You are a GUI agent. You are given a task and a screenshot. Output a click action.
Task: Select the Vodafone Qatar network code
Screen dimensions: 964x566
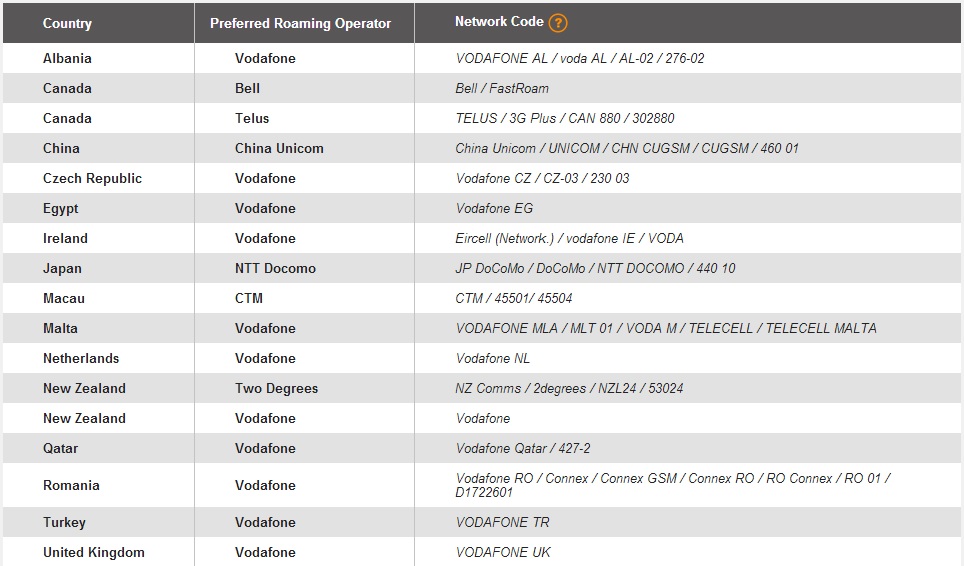pos(523,449)
